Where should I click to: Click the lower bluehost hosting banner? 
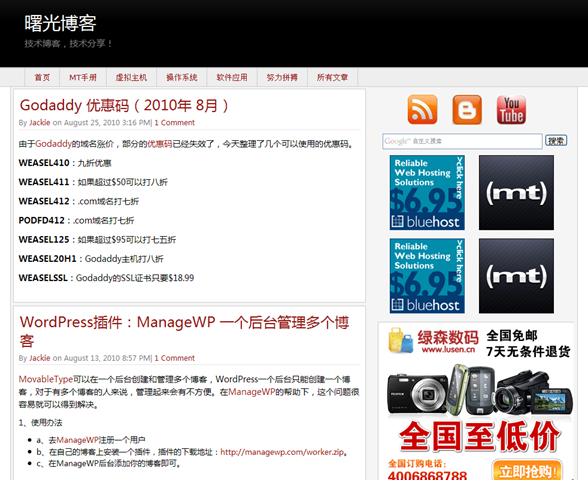[x=427, y=276]
